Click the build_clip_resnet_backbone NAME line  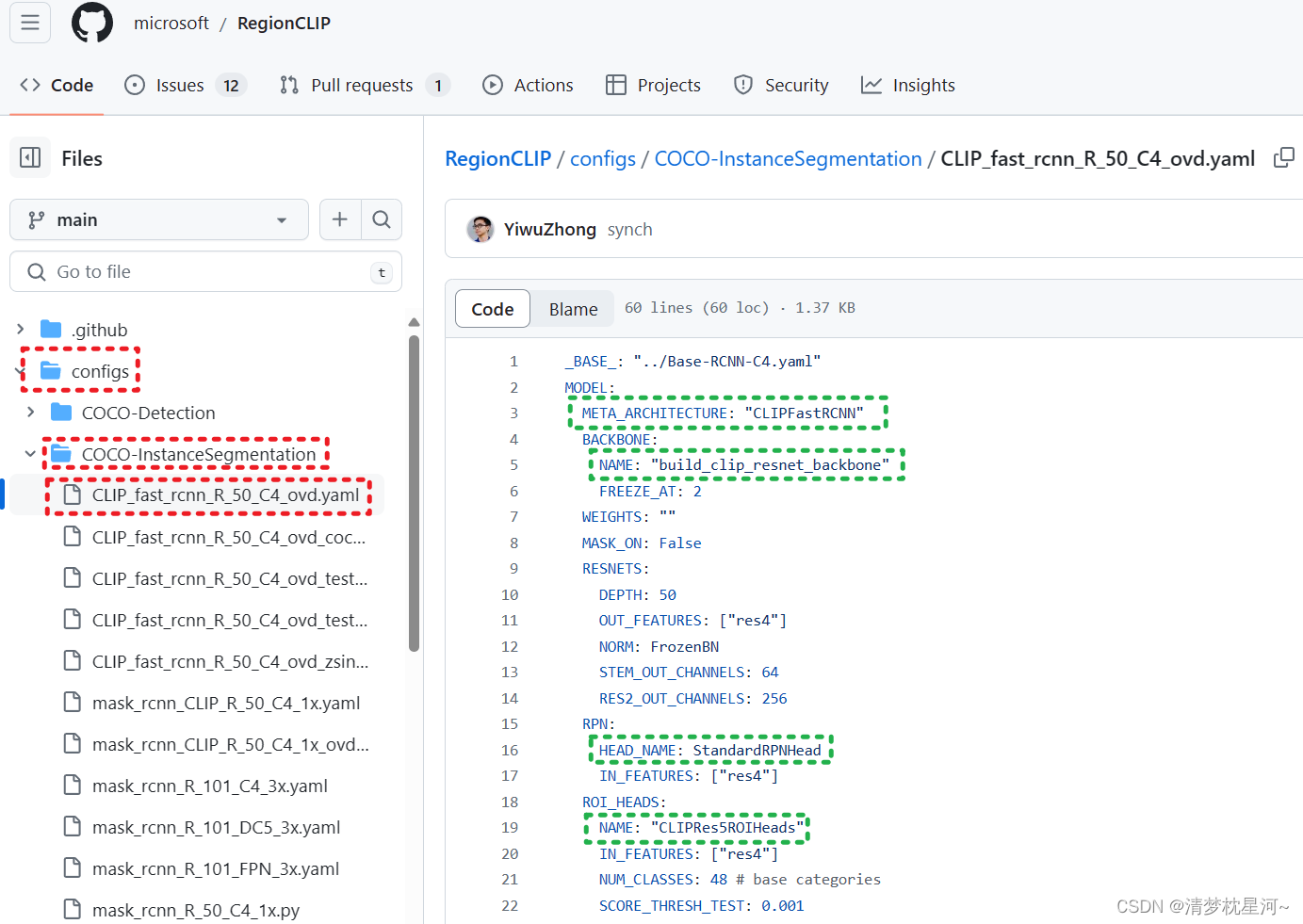click(744, 464)
